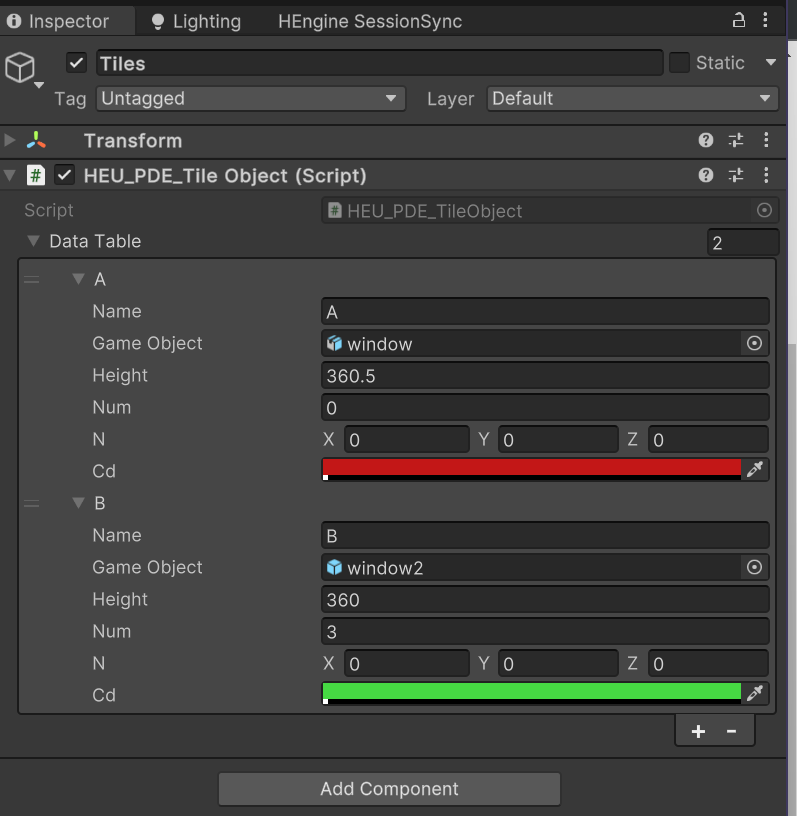
Task: Collapse the Data Table list
Action: pos(33,241)
